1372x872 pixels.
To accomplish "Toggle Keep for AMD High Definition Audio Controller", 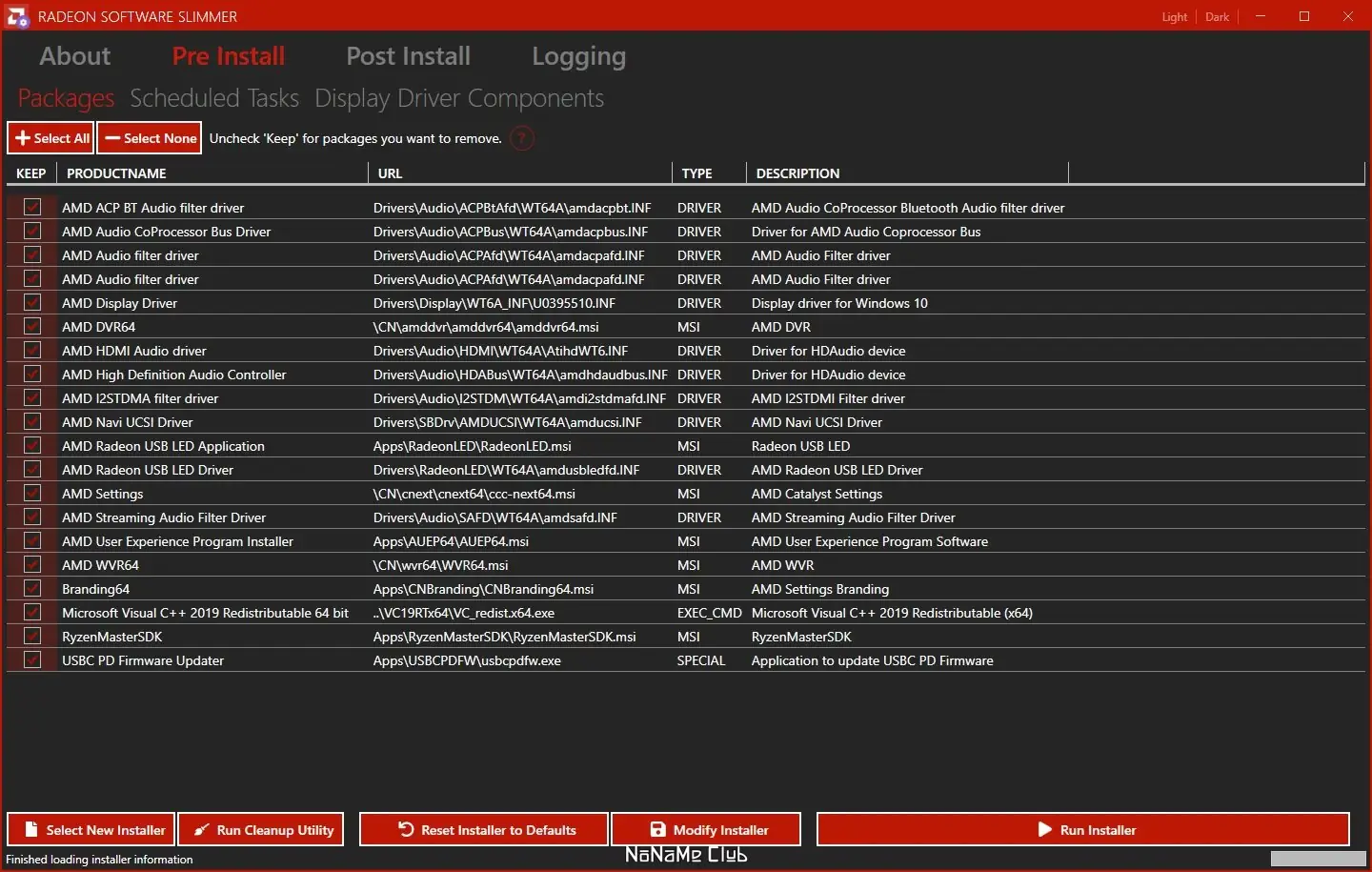I will 32,374.
